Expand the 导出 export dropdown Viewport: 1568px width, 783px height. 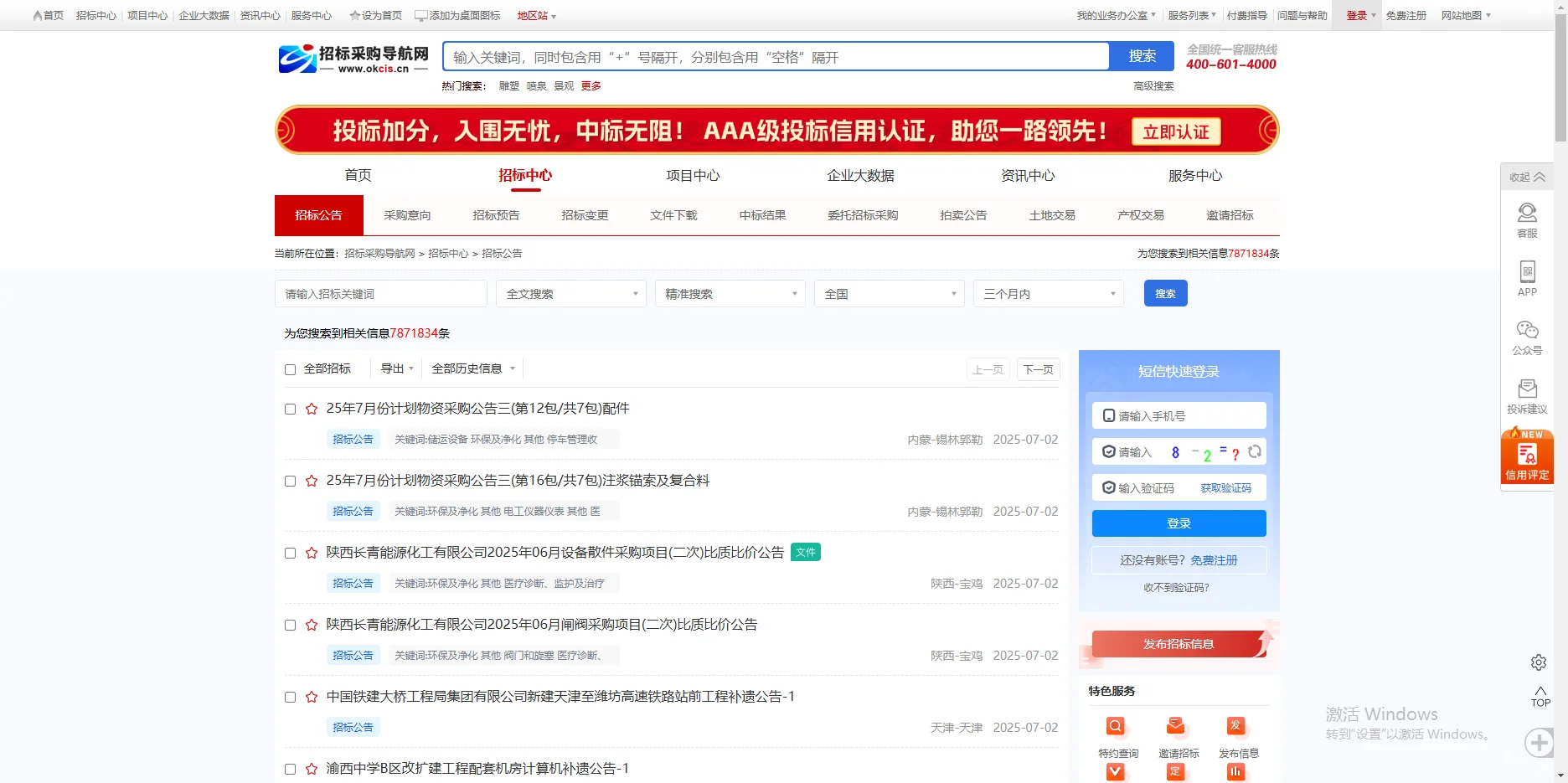click(396, 368)
